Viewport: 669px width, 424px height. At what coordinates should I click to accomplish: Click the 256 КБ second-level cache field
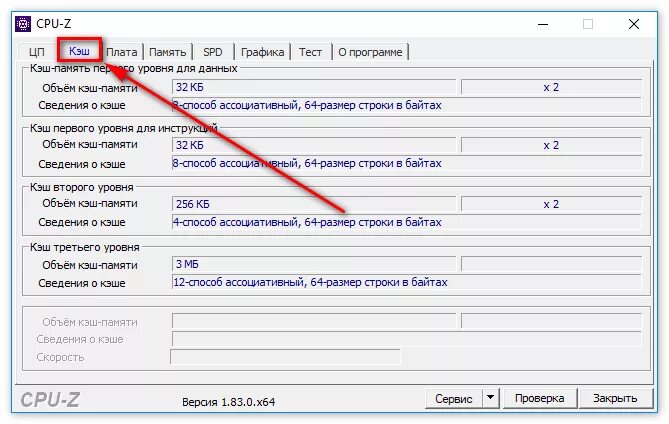314,204
